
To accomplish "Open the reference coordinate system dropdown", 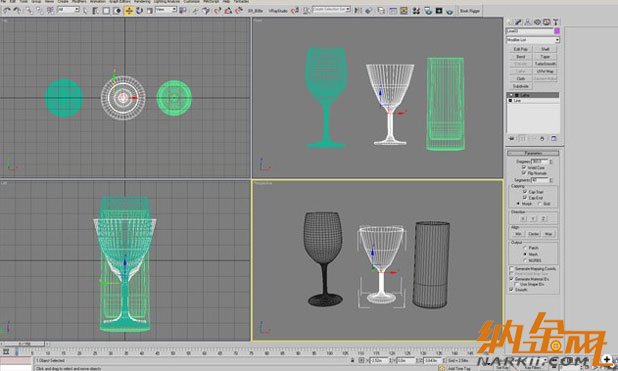I will tap(166, 10).
